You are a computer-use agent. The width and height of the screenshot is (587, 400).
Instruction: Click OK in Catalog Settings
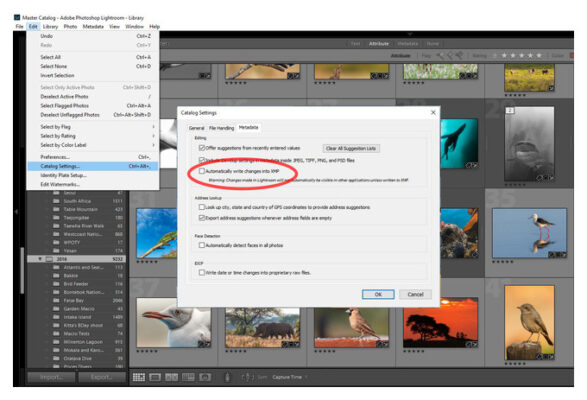pyautogui.click(x=378, y=294)
